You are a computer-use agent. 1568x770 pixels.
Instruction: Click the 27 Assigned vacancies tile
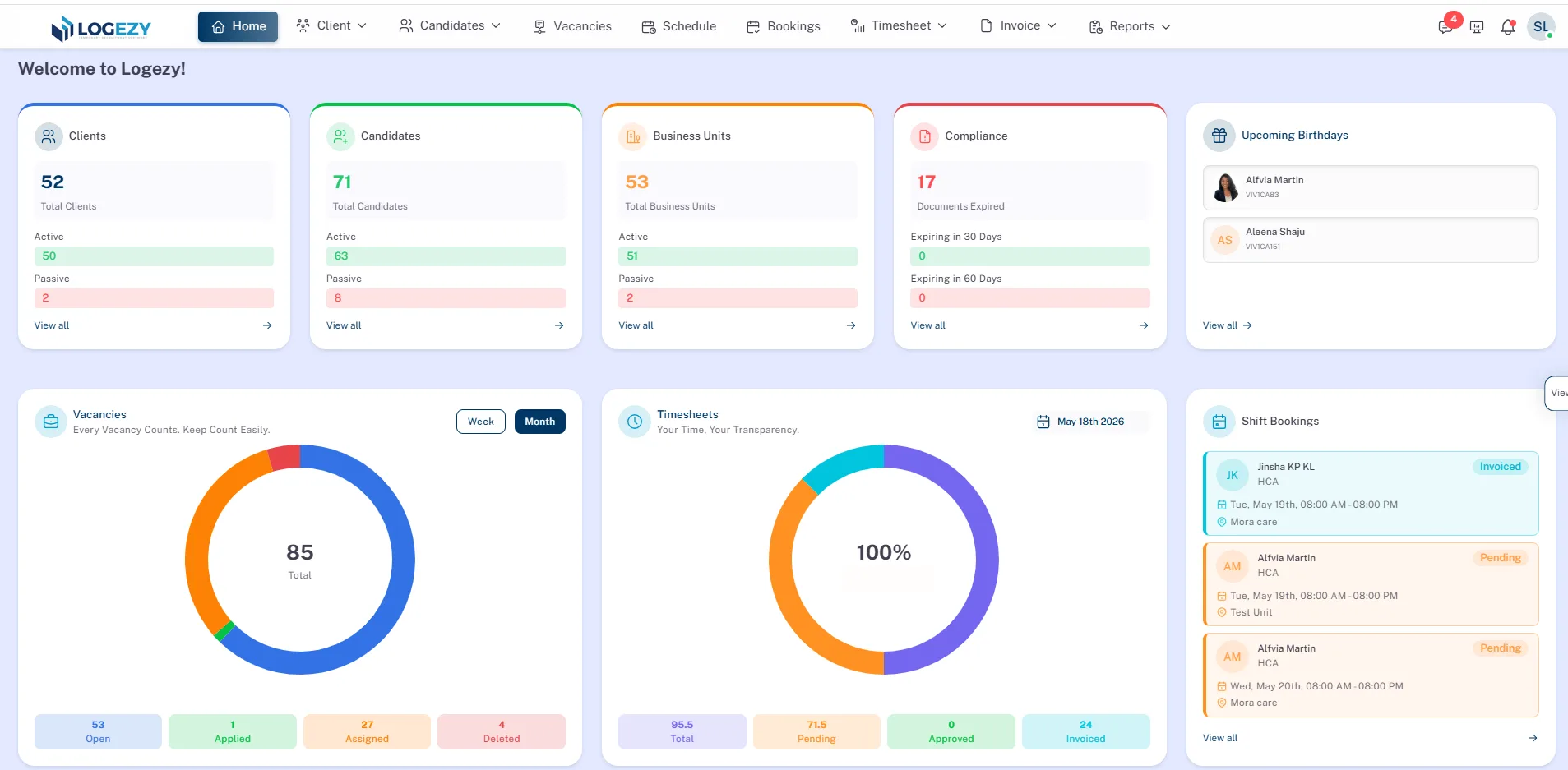pos(367,731)
